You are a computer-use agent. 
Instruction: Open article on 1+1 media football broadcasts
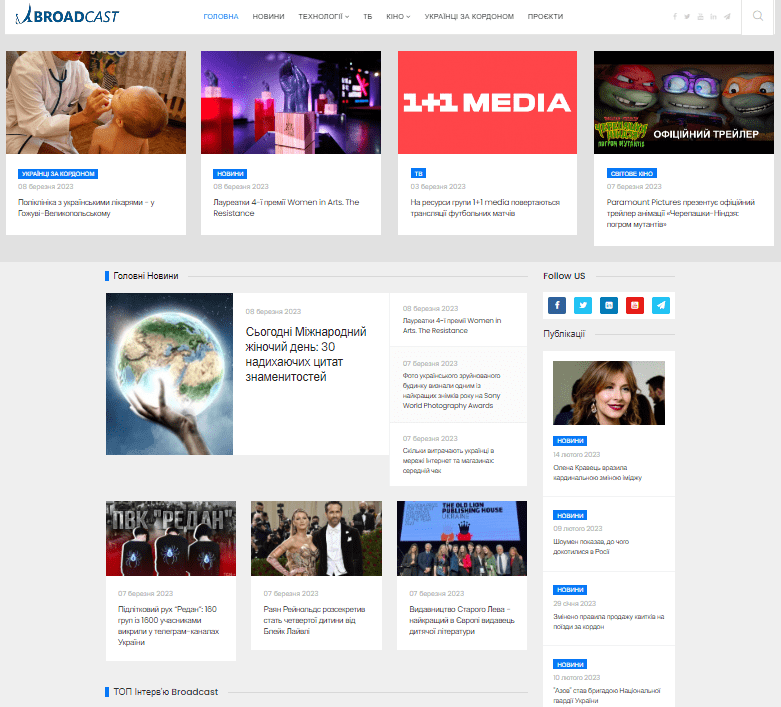tap(485, 208)
